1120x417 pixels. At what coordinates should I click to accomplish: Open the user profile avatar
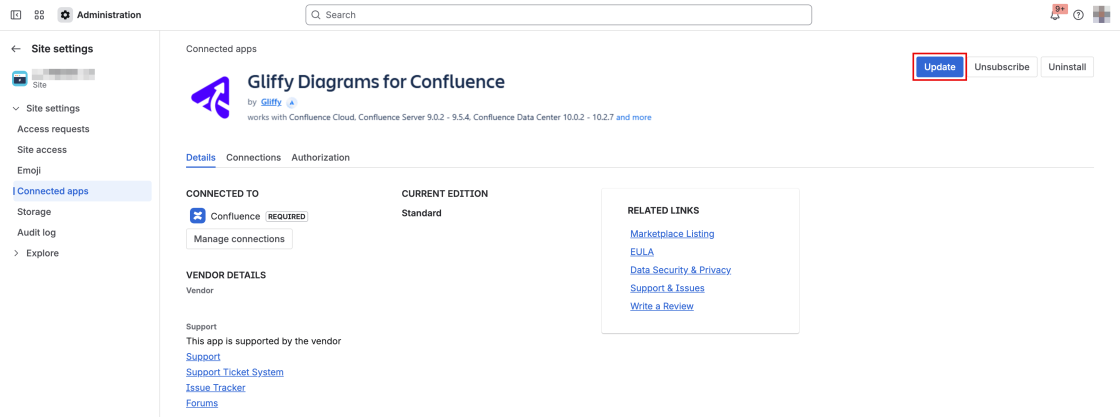pos(1101,14)
